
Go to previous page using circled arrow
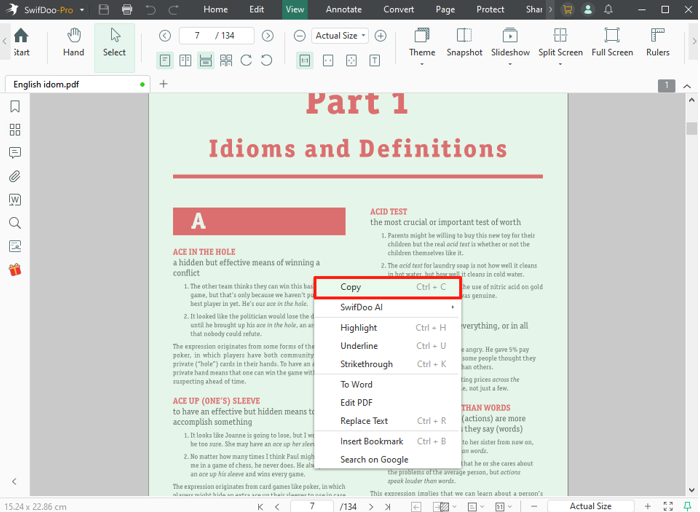pos(165,36)
